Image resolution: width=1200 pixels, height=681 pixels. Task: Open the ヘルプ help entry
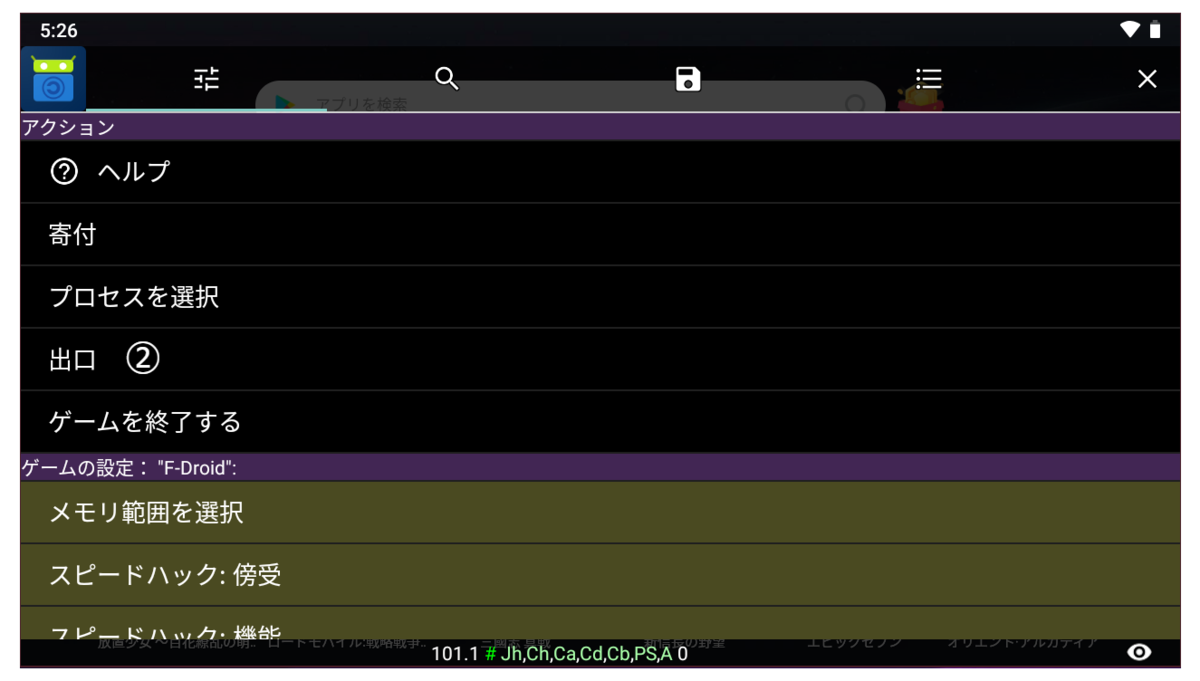(x=600, y=172)
